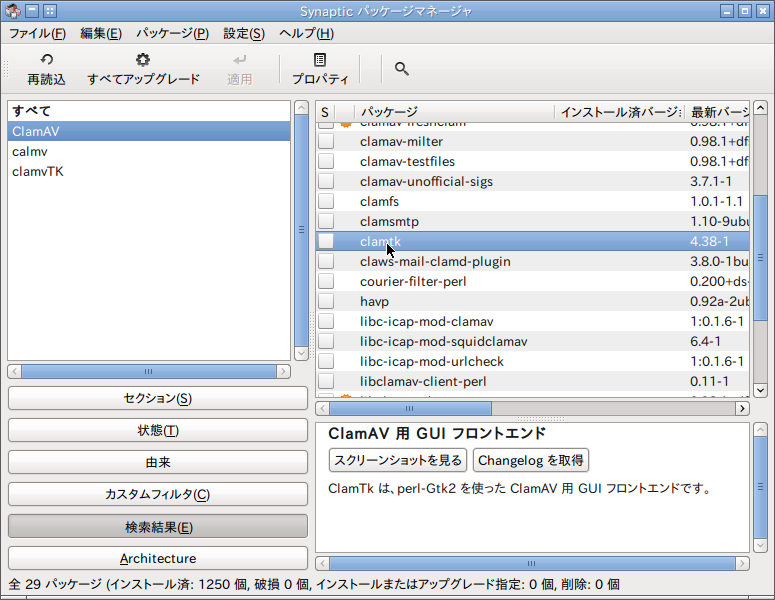Click the description pane horizontal scroll-right arrow
Image resolution: width=775 pixels, height=600 pixels.
pyautogui.click(x=742, y=563)
